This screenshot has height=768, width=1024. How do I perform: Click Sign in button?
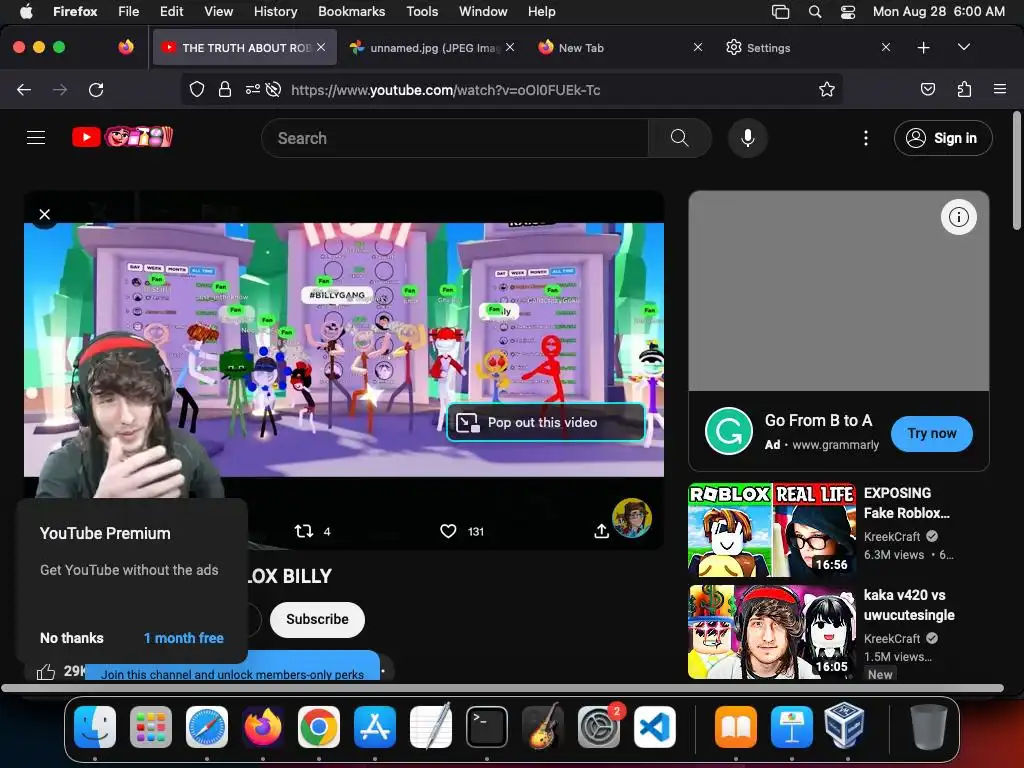pos(942,138)
